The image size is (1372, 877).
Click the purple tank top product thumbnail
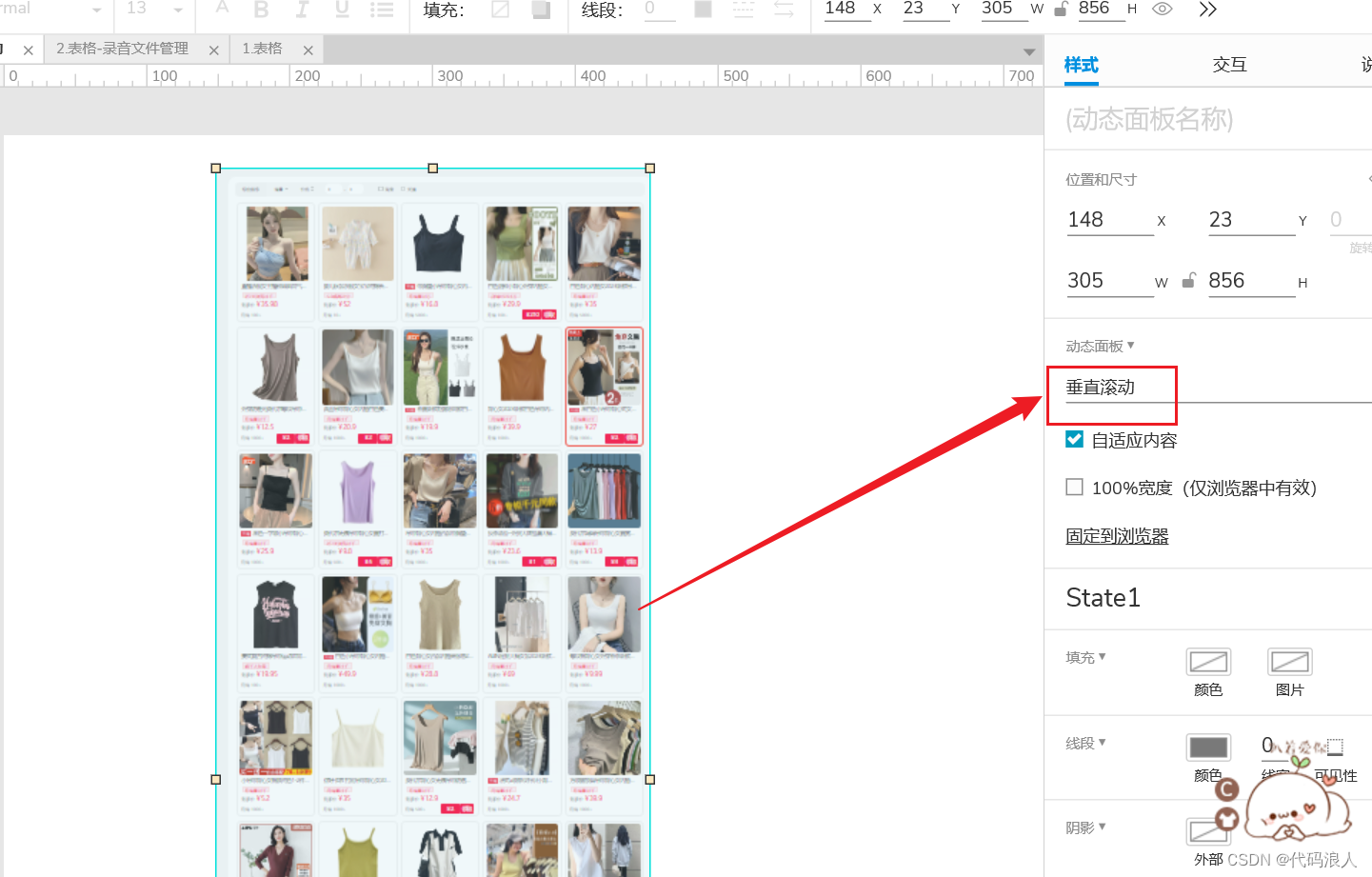point(358,490)
